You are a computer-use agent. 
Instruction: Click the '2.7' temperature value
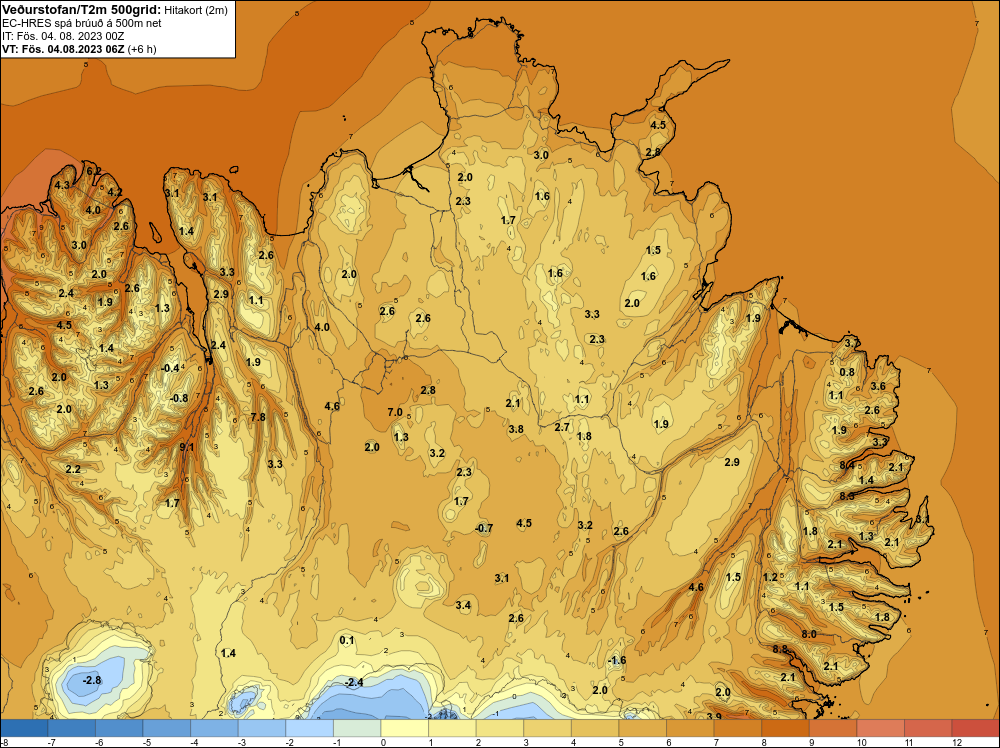(x=562, y=427)
